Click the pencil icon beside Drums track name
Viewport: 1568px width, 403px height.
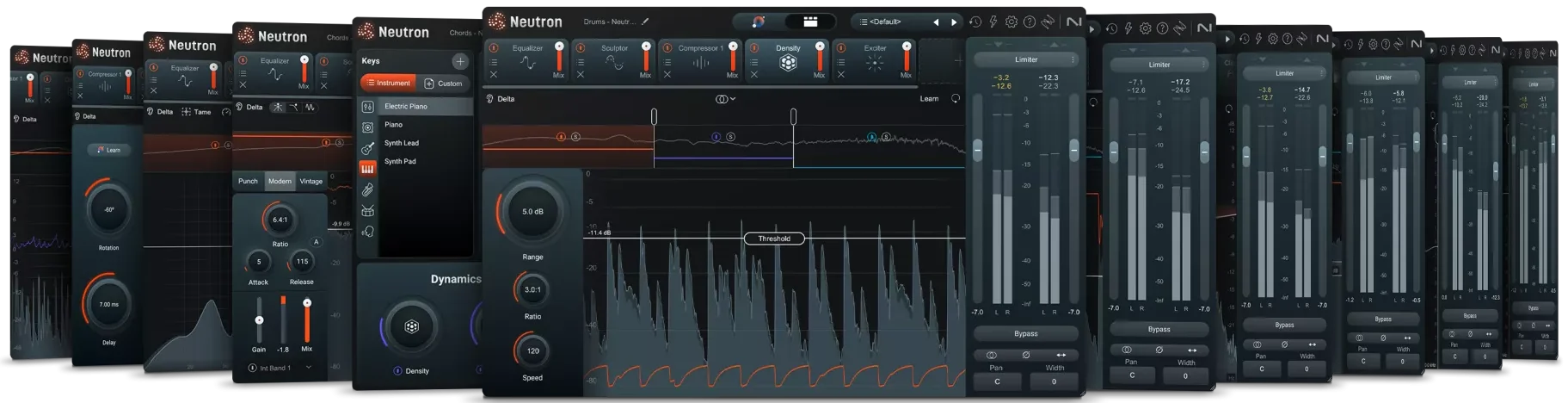click(x=646, y=22)
